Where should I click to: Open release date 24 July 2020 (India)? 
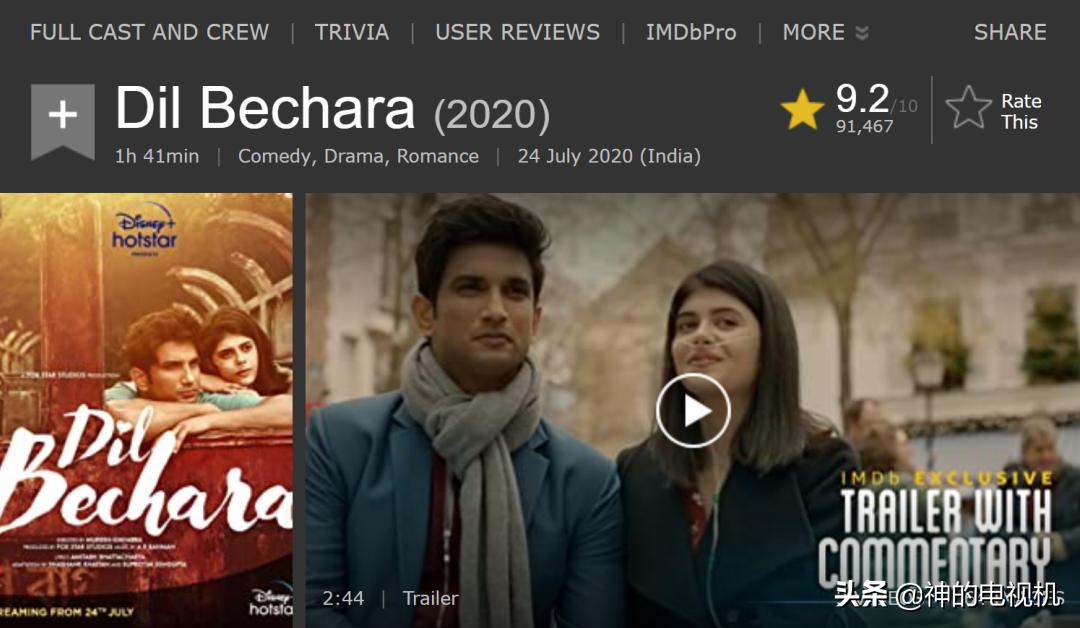point(609,156)
